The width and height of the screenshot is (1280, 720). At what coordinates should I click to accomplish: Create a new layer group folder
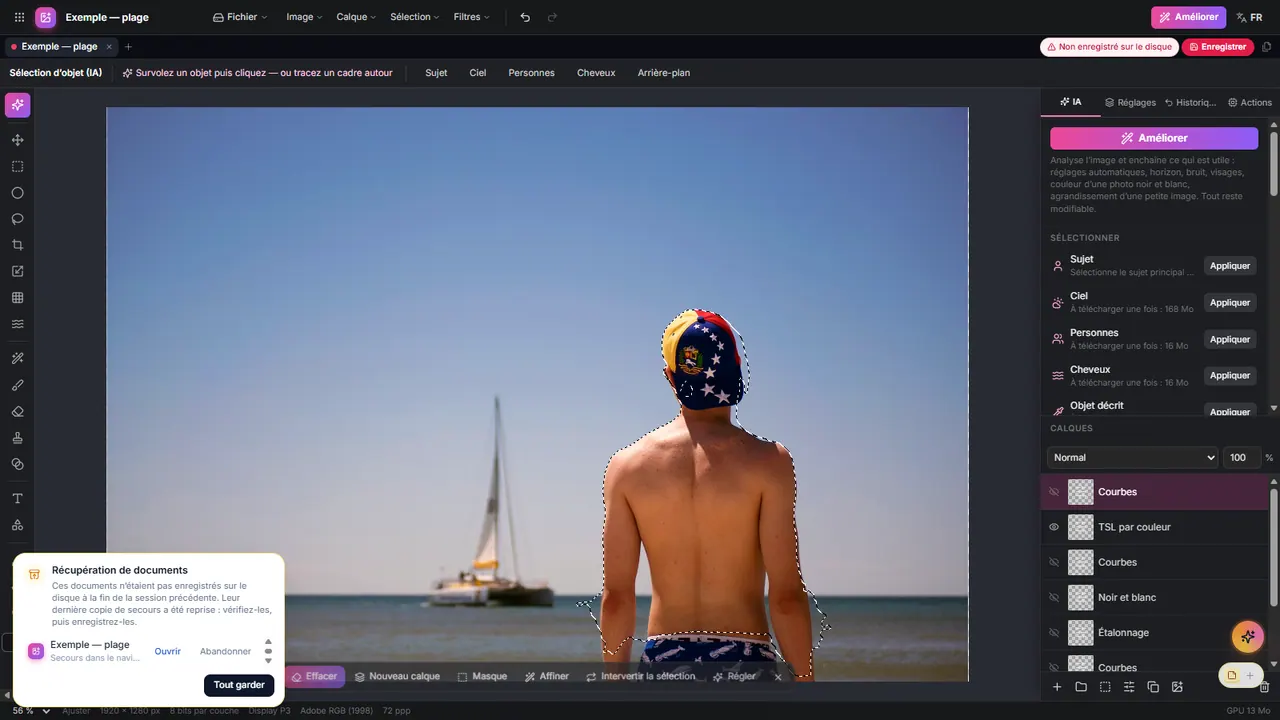pos(1081,687)
